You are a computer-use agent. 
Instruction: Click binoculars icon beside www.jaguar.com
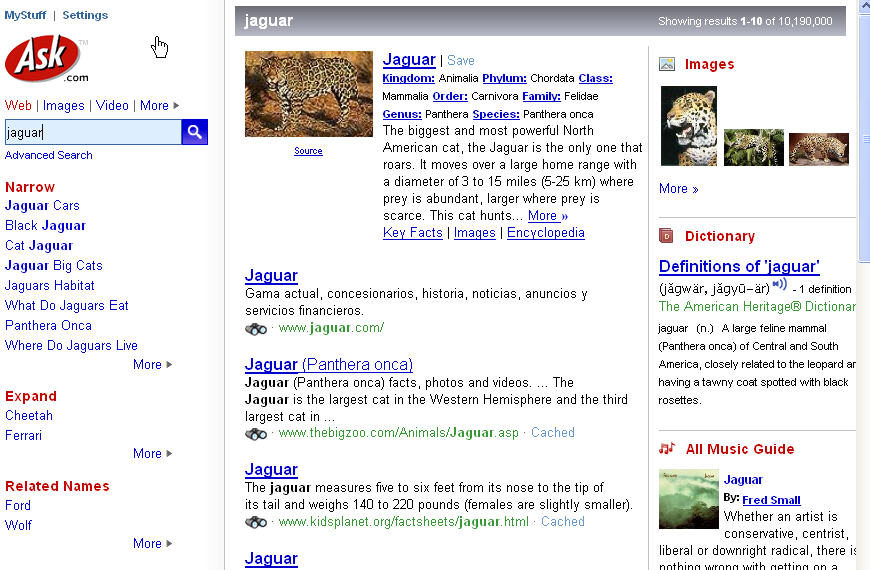(256, 329)
